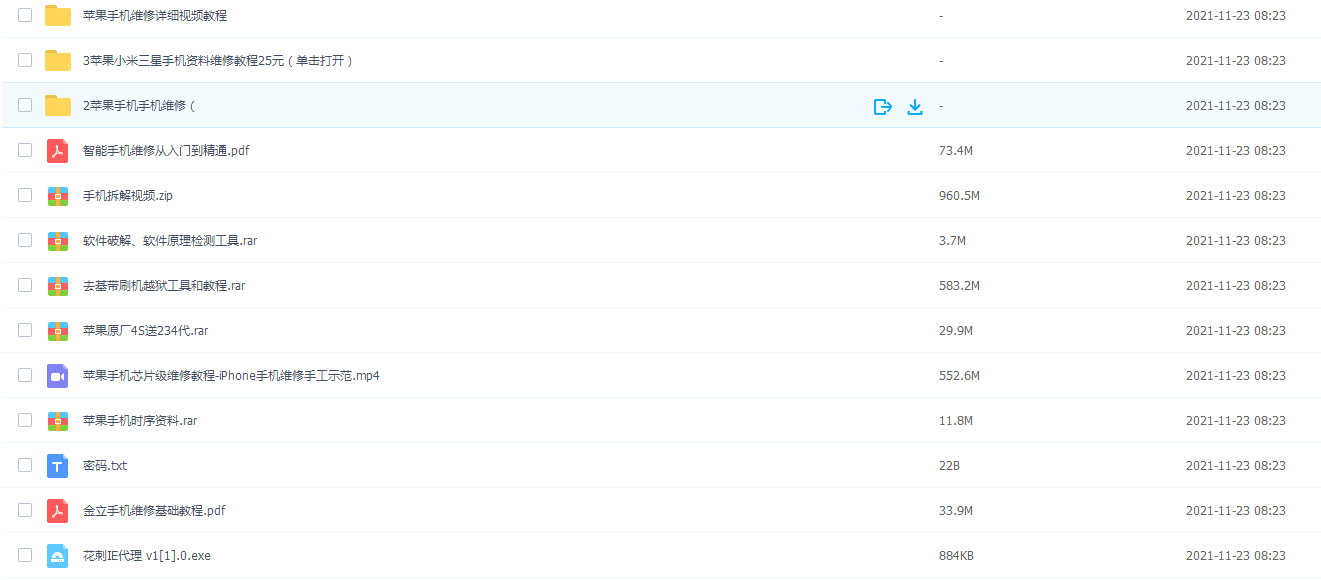Click file name 苹果手机芯片级维修教程-iPhone手机维修手工示范.mp4

(x=231, y=376)
